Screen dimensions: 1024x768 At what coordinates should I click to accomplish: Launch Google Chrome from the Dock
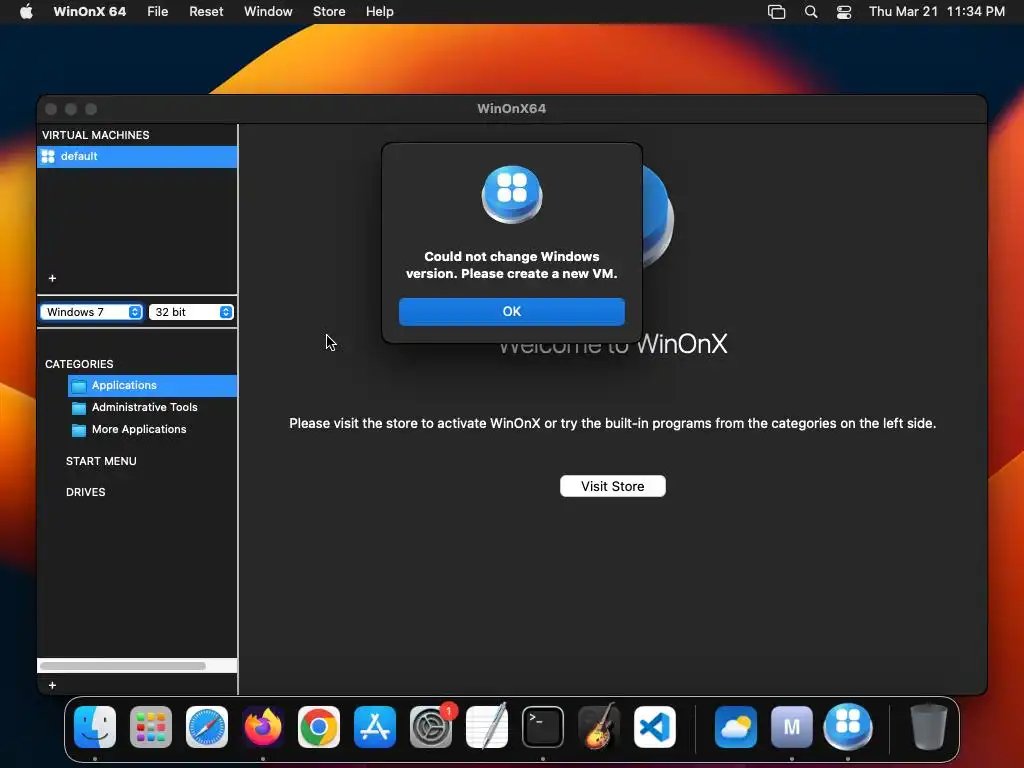[x=319, y=727]
